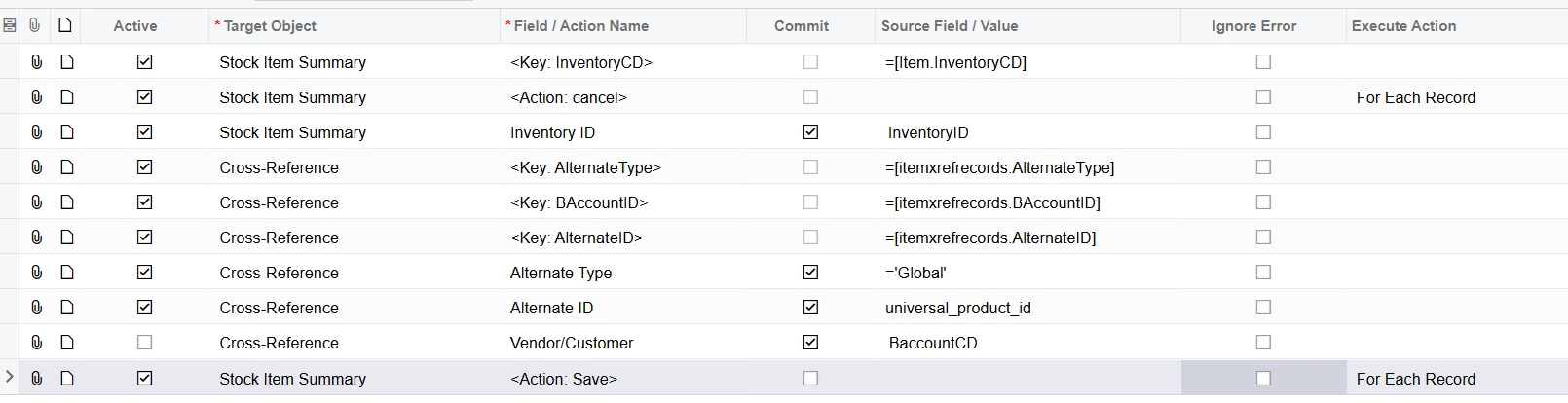Tick Ignore Error for the Alternate ID row
1568x403 pixels.
click(x=1263, y=308)
